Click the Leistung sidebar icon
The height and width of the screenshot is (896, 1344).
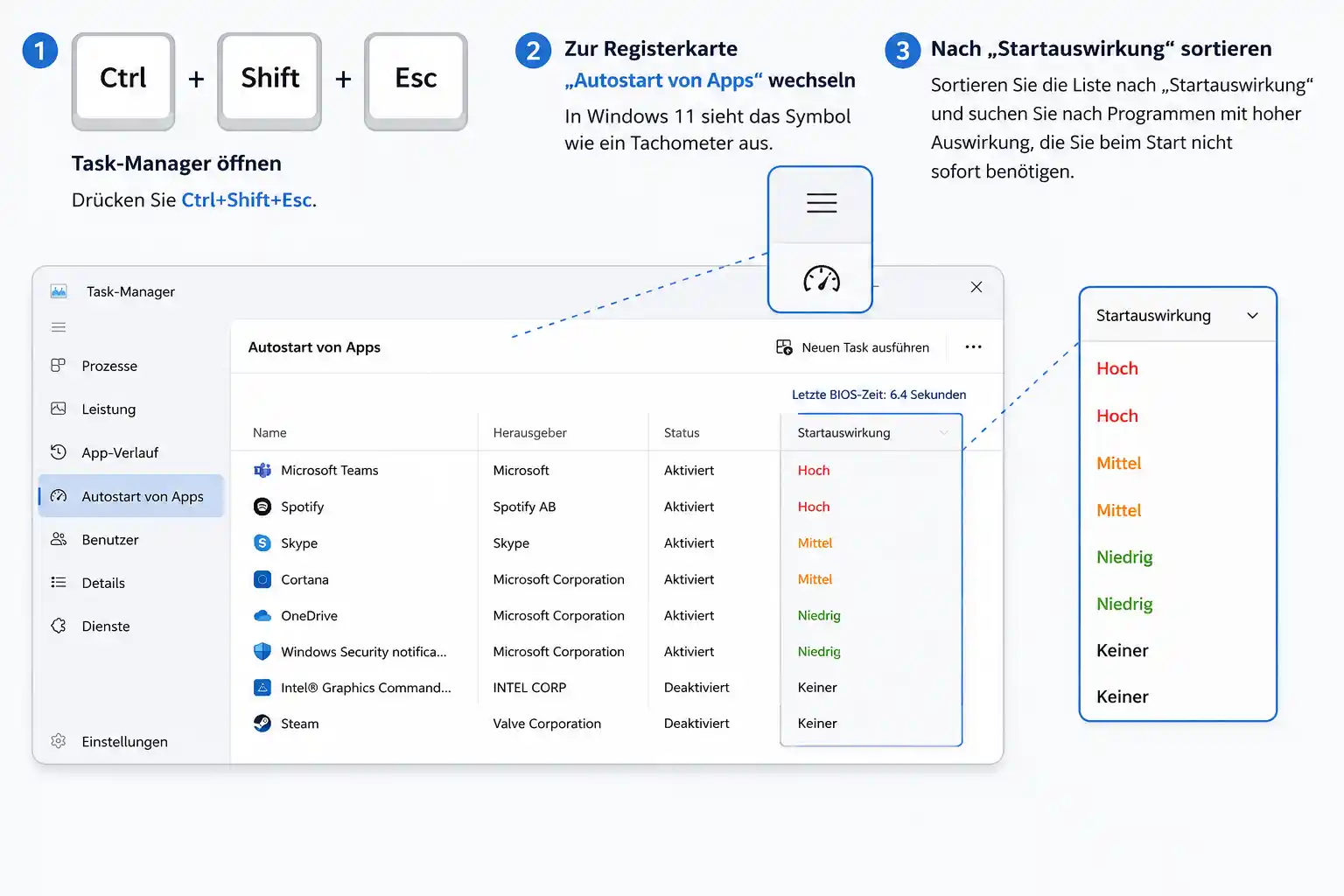[59, 409]
